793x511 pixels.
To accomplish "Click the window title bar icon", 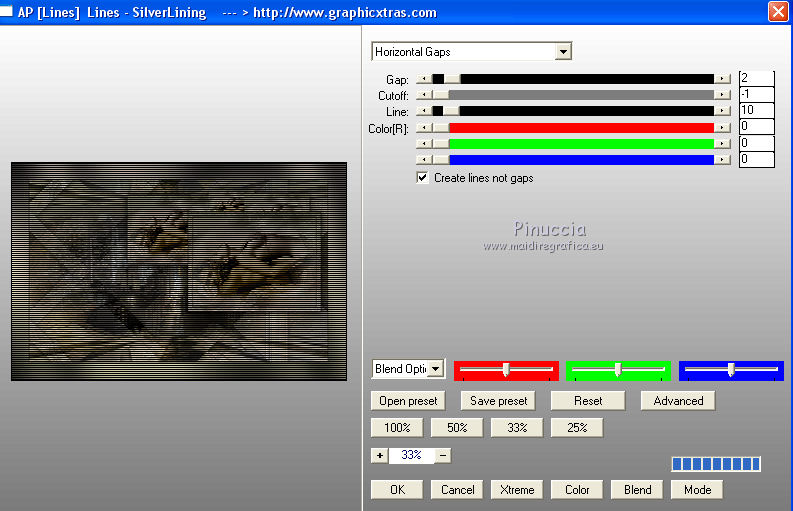I will [x=6, y=11].
